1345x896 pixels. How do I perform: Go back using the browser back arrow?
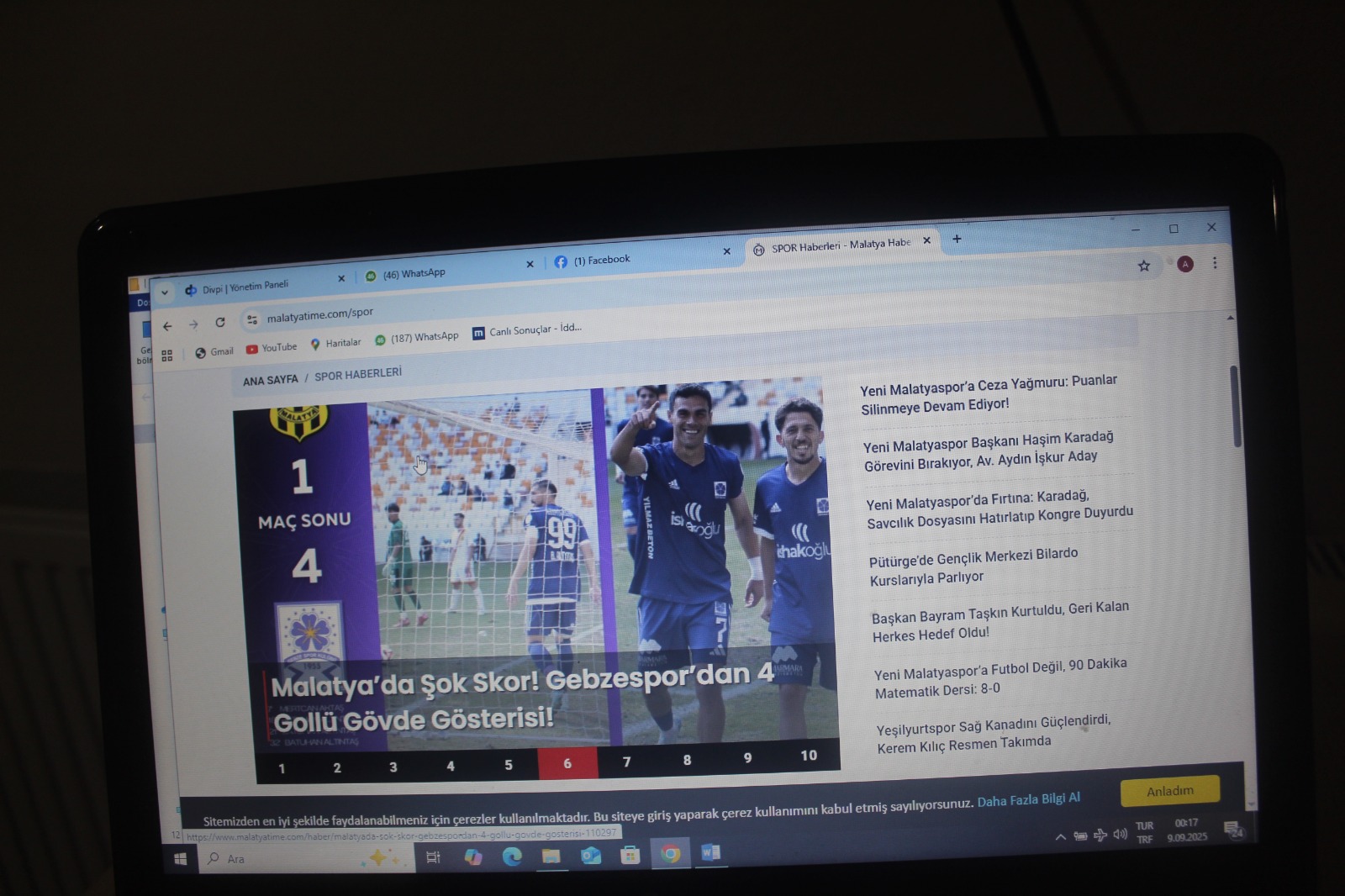pos(167,326)
